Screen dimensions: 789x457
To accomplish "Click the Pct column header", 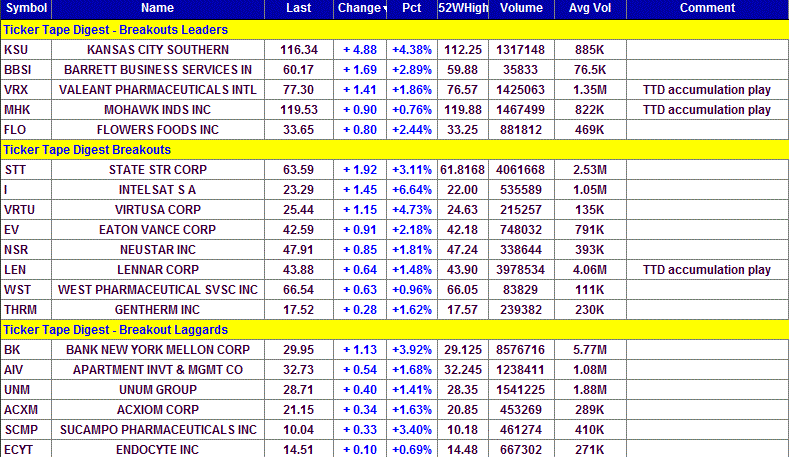I will [412, 9].
